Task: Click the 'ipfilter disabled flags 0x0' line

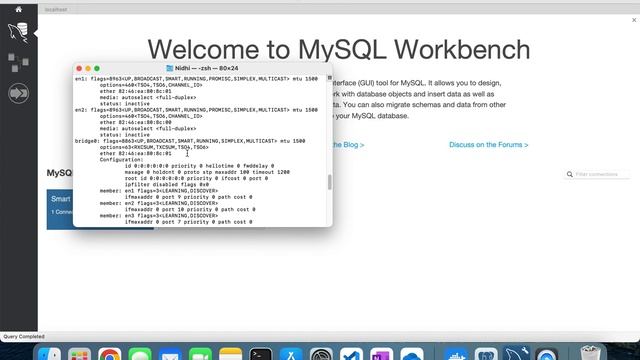Action: pos(167,184)
